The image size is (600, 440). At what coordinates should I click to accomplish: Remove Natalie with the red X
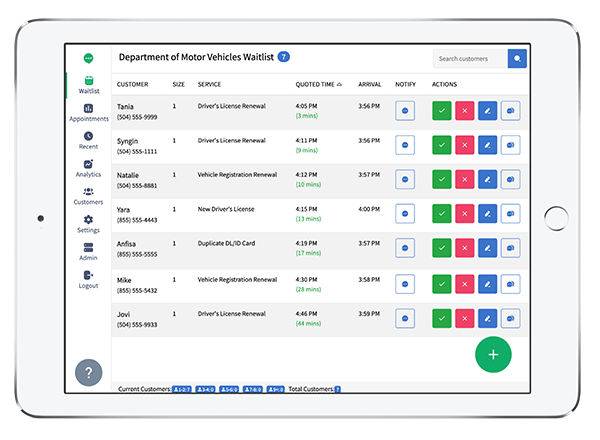(x=465, y=179)
